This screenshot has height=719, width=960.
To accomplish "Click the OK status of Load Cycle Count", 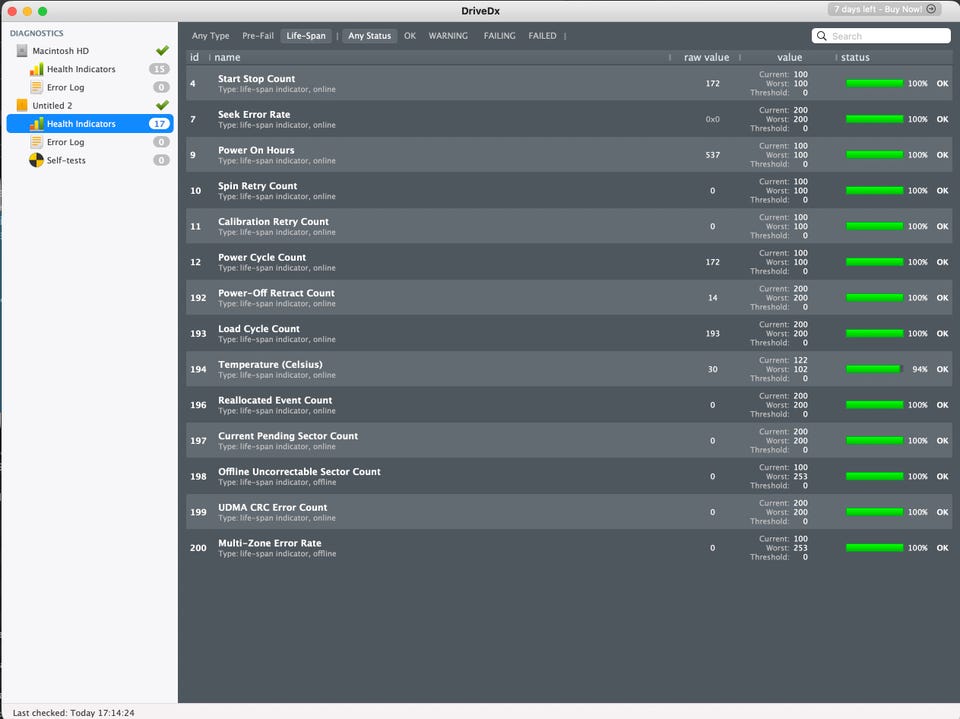I will [x=942, y=334].
